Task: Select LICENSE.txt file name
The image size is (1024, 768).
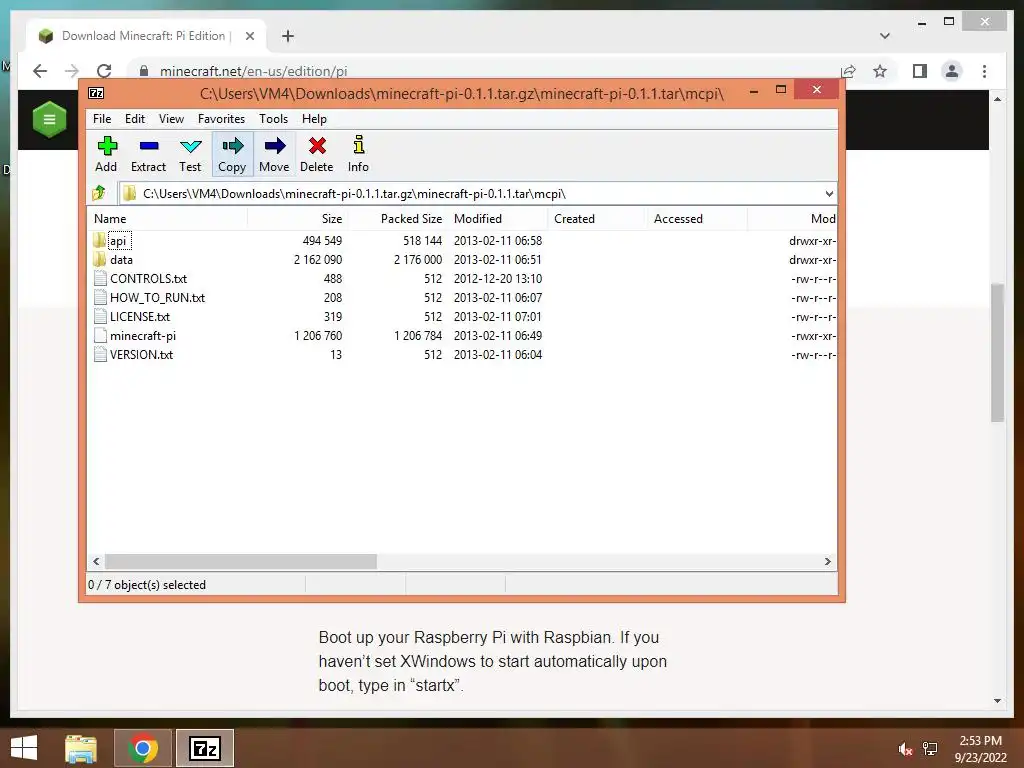Action: coord(140,317)
